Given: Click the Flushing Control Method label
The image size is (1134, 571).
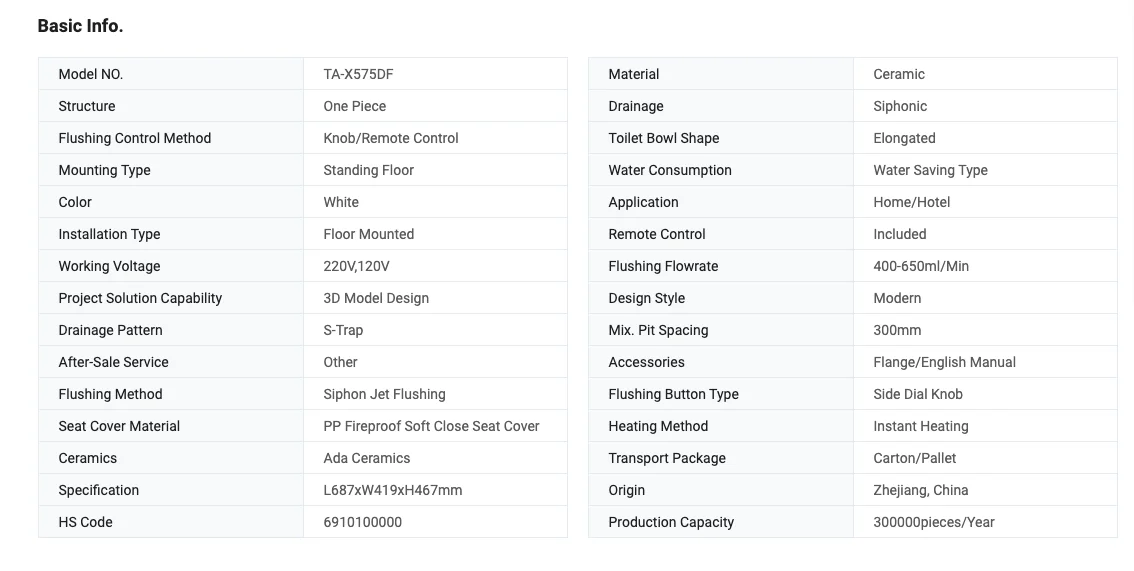Looking at the screenshot, I should click(x=135, y=138).
